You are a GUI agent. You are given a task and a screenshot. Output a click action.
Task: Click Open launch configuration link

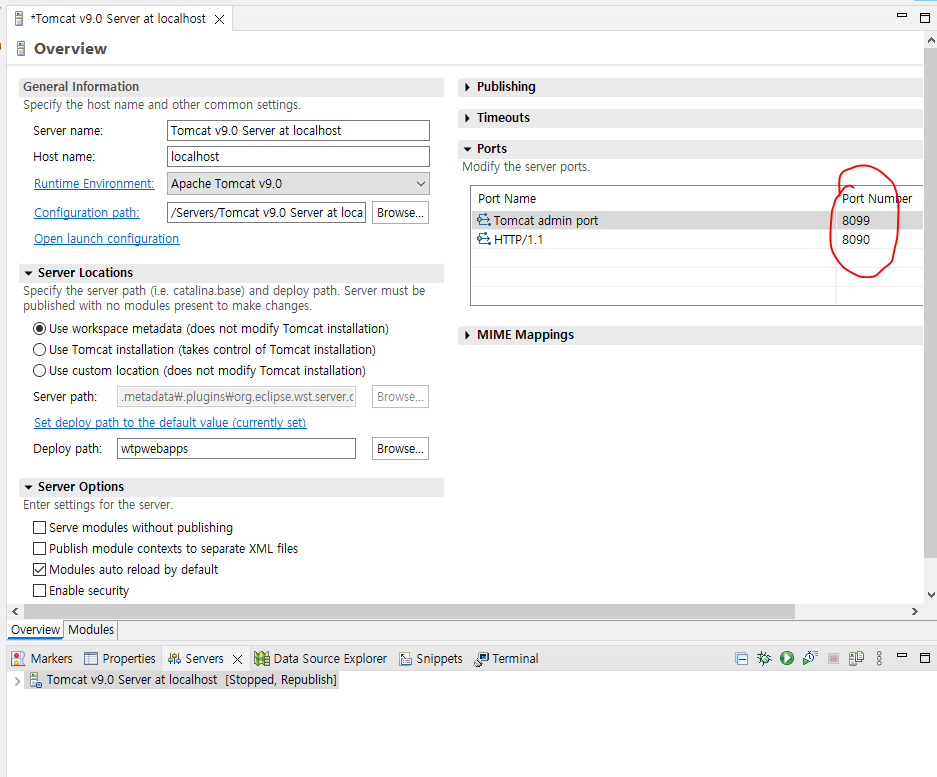click(106, 238)
